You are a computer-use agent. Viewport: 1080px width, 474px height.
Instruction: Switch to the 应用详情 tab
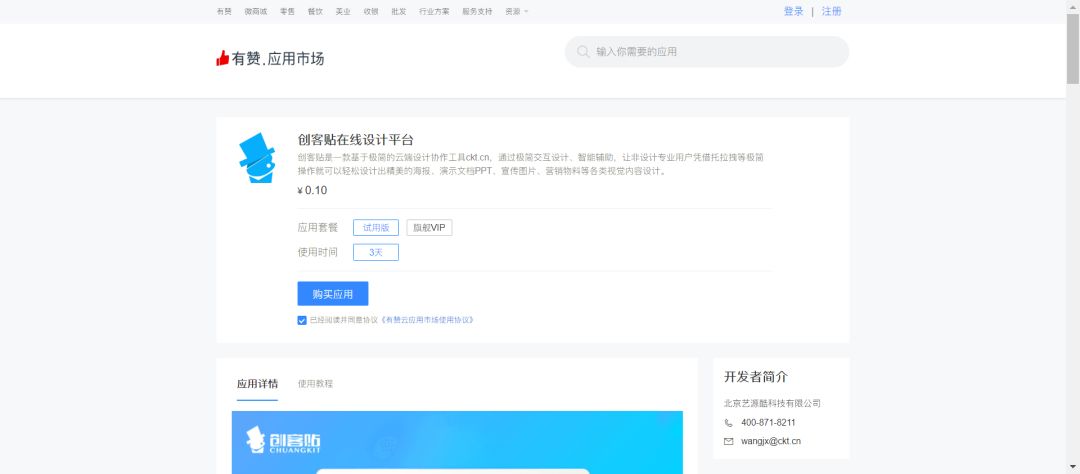point(258,384)
